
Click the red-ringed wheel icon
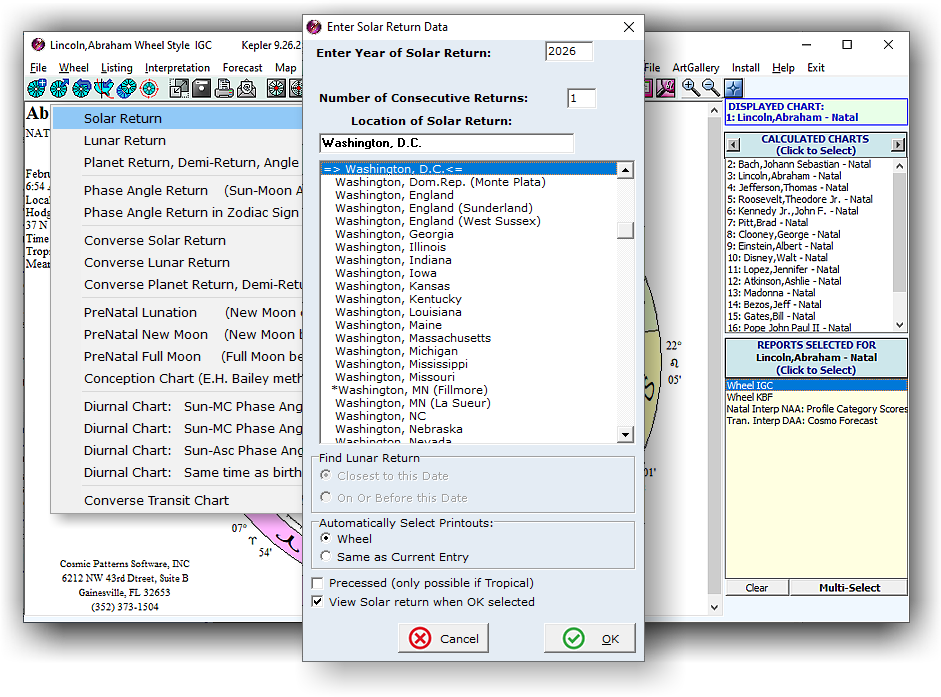pyautogui.click(x=149, y=89)
